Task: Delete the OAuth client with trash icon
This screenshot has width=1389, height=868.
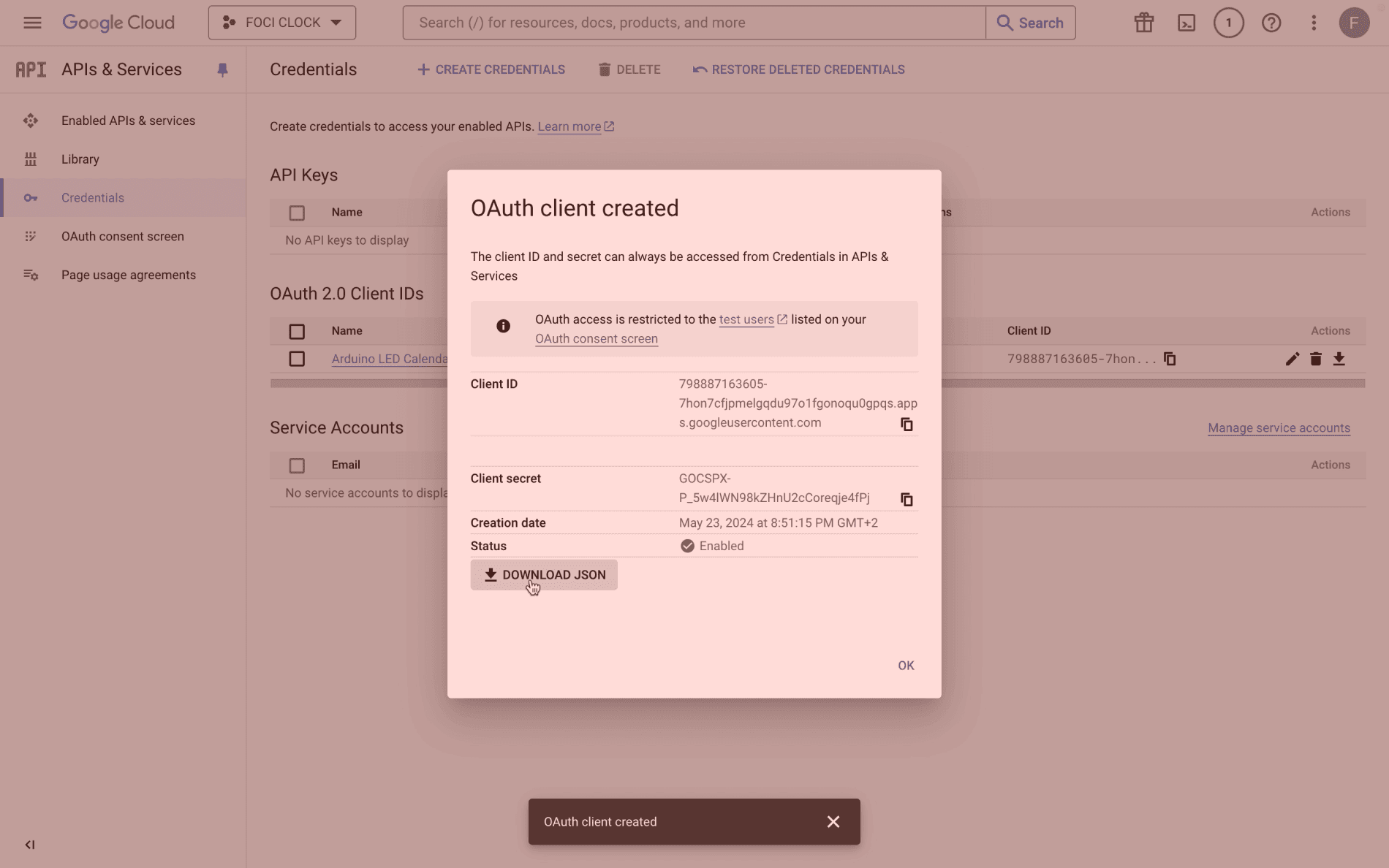Action: (x=1316, y=359)
